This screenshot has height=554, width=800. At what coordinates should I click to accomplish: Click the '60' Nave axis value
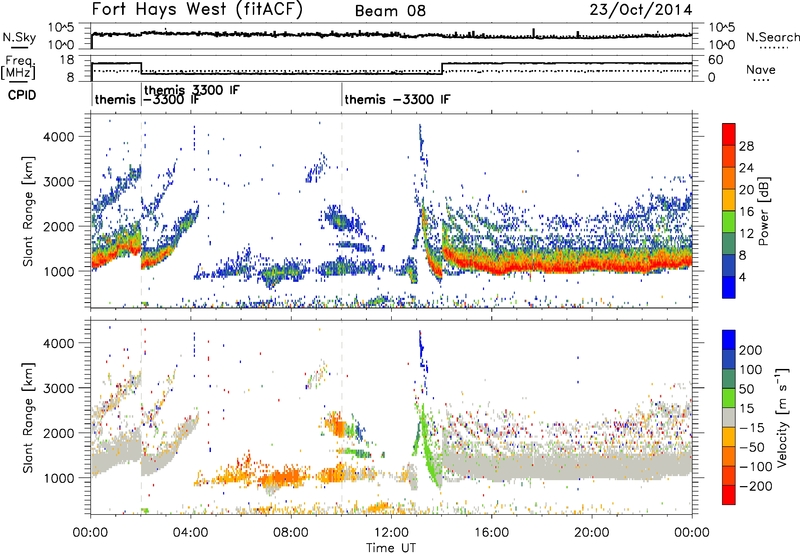(716, 60)
